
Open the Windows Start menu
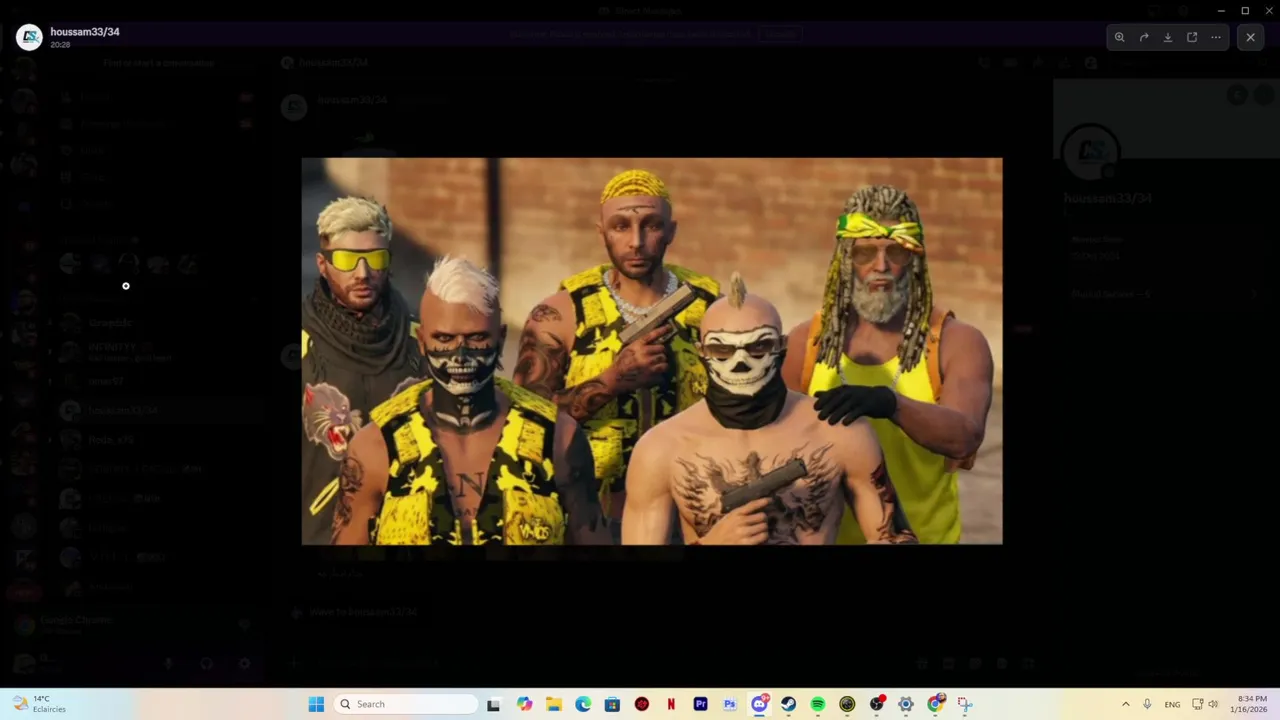[x=316, y=704]
